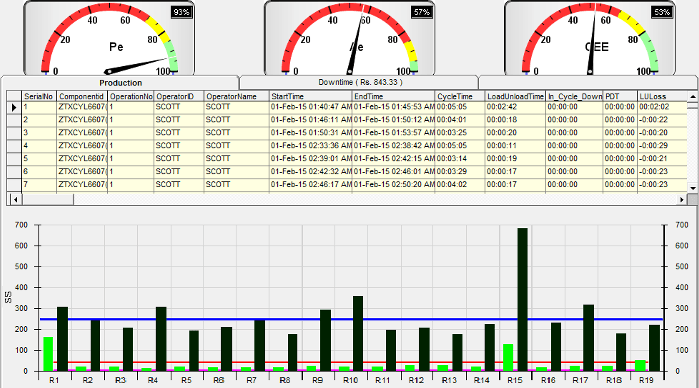This screenshot has width=699, height=388.
Task: Click the LoadUnloadTime column header
Action: tap(515, 96)
